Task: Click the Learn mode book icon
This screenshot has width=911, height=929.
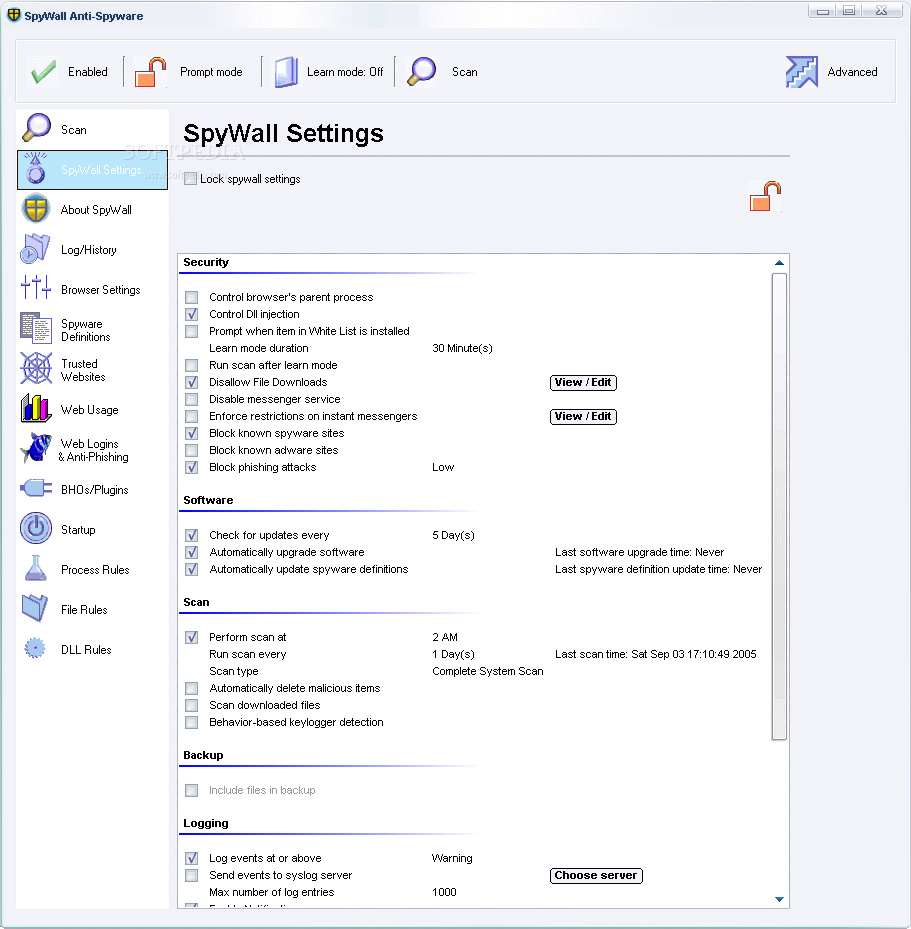Action: tap(286, 72)
